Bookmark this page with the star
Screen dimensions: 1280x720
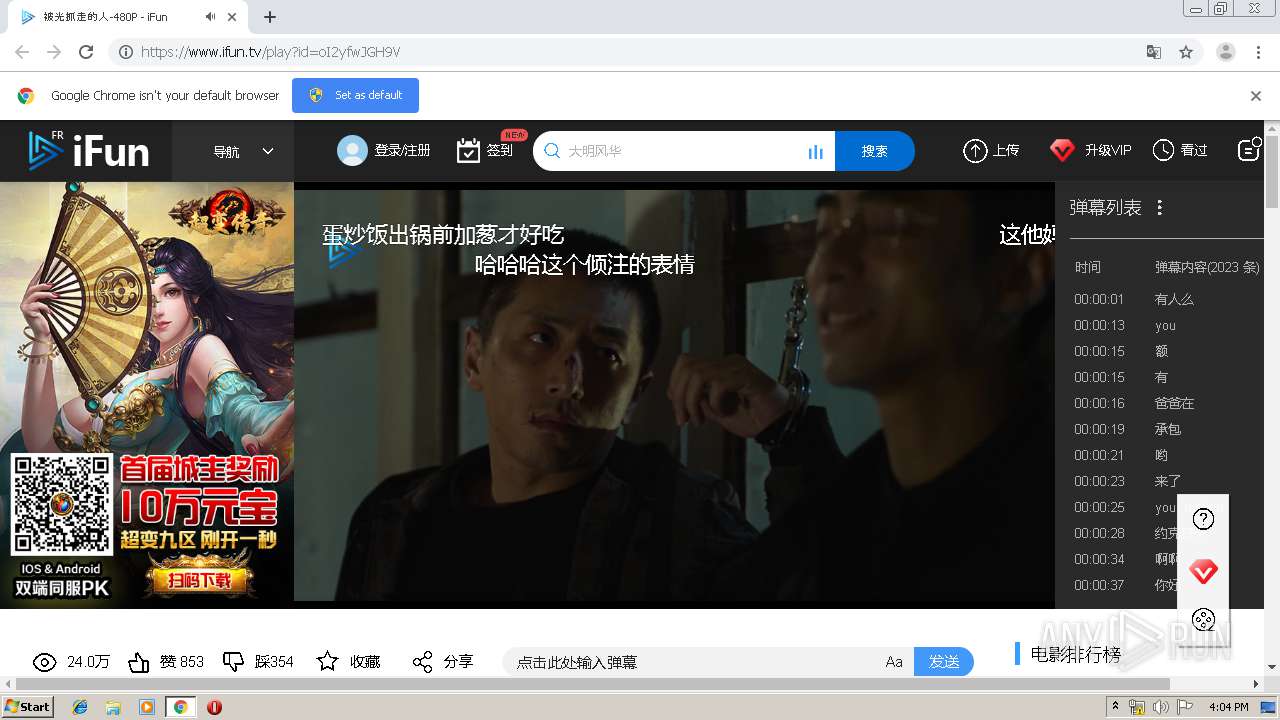pos(1186,52)
